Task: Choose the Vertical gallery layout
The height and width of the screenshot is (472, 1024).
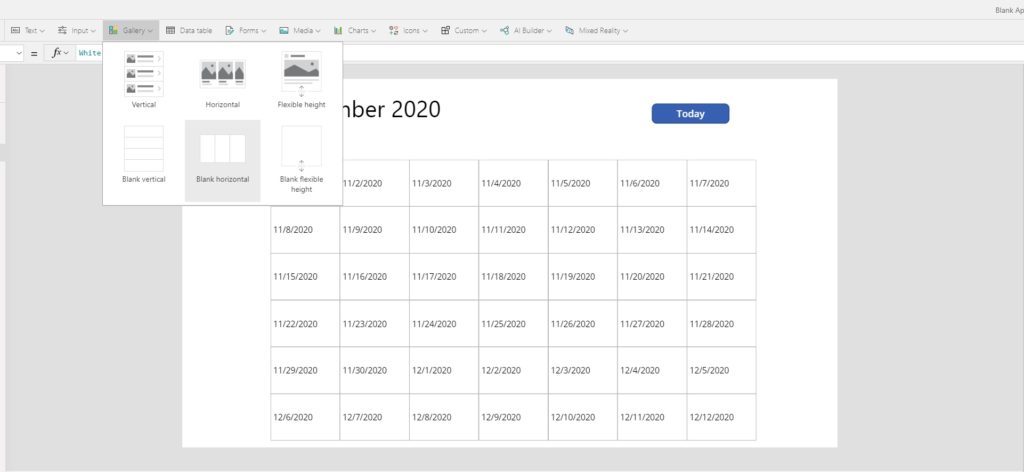Action: [x=144, y=80]
